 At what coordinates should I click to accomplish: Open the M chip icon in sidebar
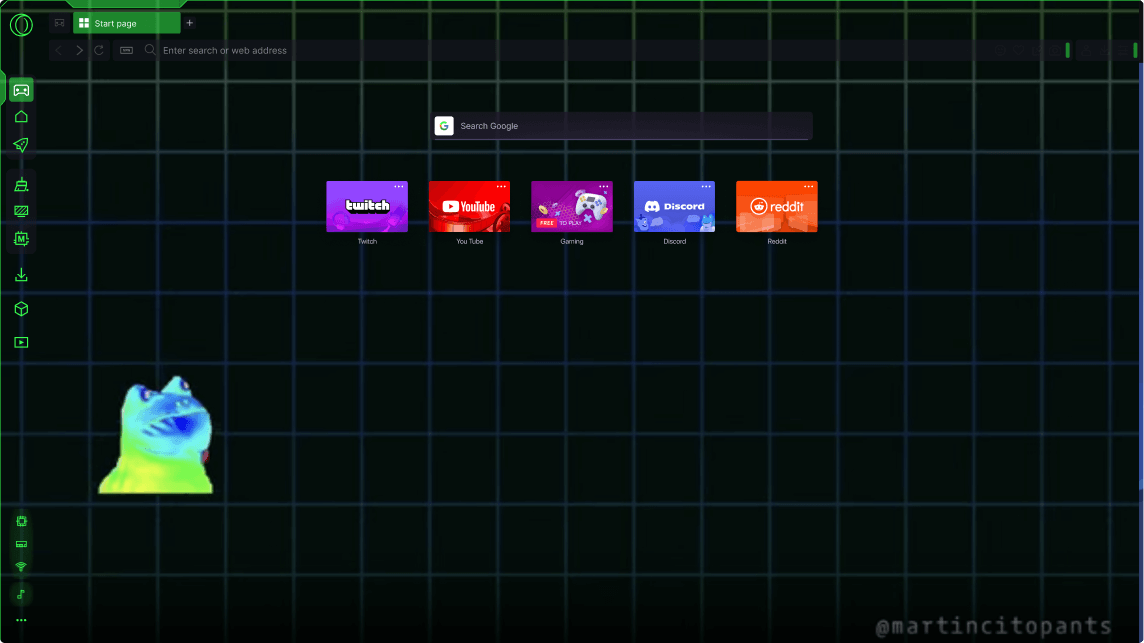21,239
